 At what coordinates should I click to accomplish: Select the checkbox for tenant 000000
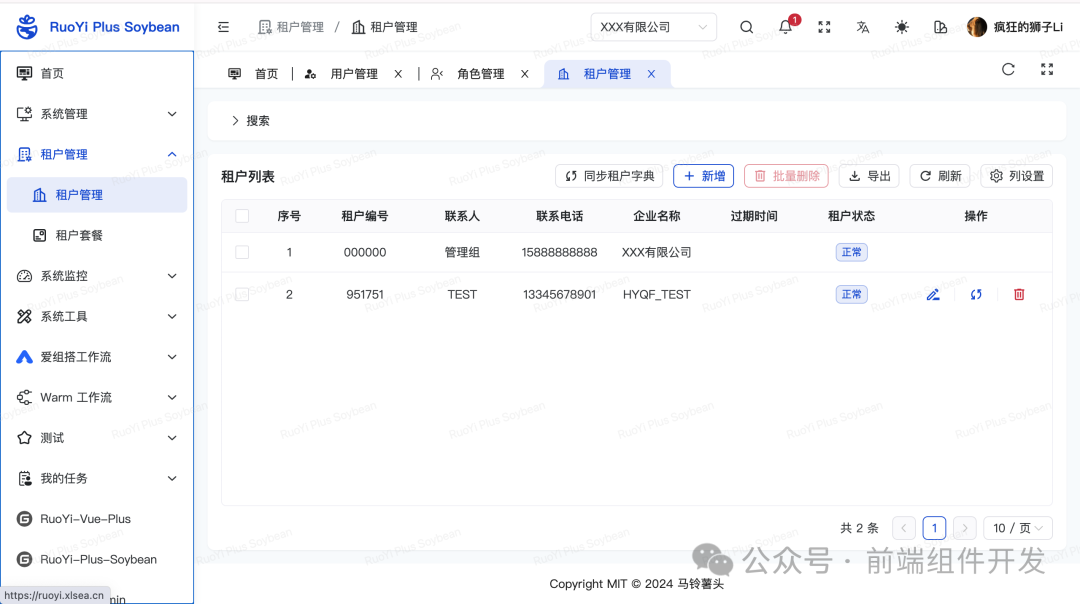tap(242, 252)
